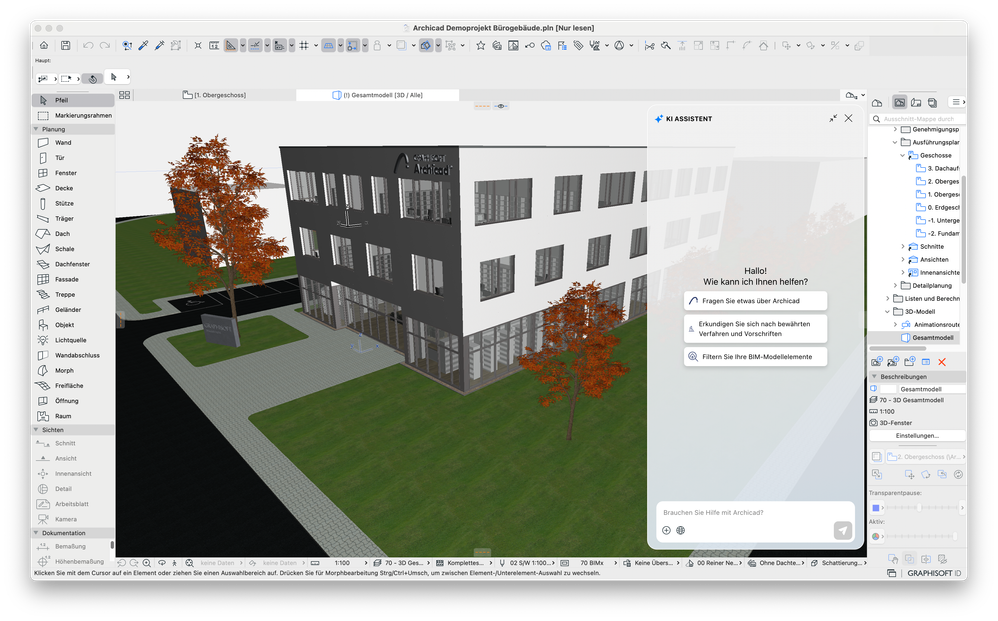
Task: Click 'Fragen Sie etwas über Archicad' suggestion
Action: [x=756, y=301]
